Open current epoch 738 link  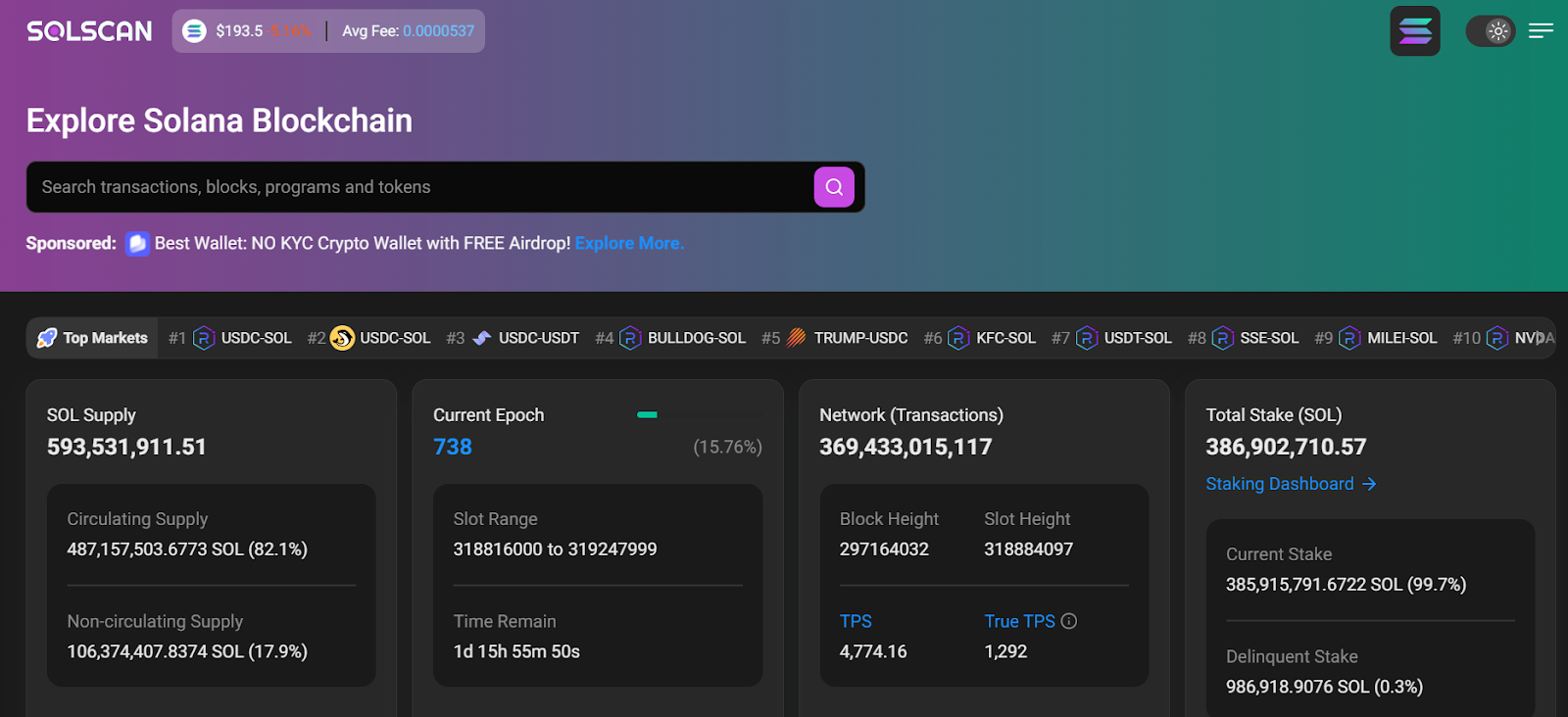pos(453,447)
